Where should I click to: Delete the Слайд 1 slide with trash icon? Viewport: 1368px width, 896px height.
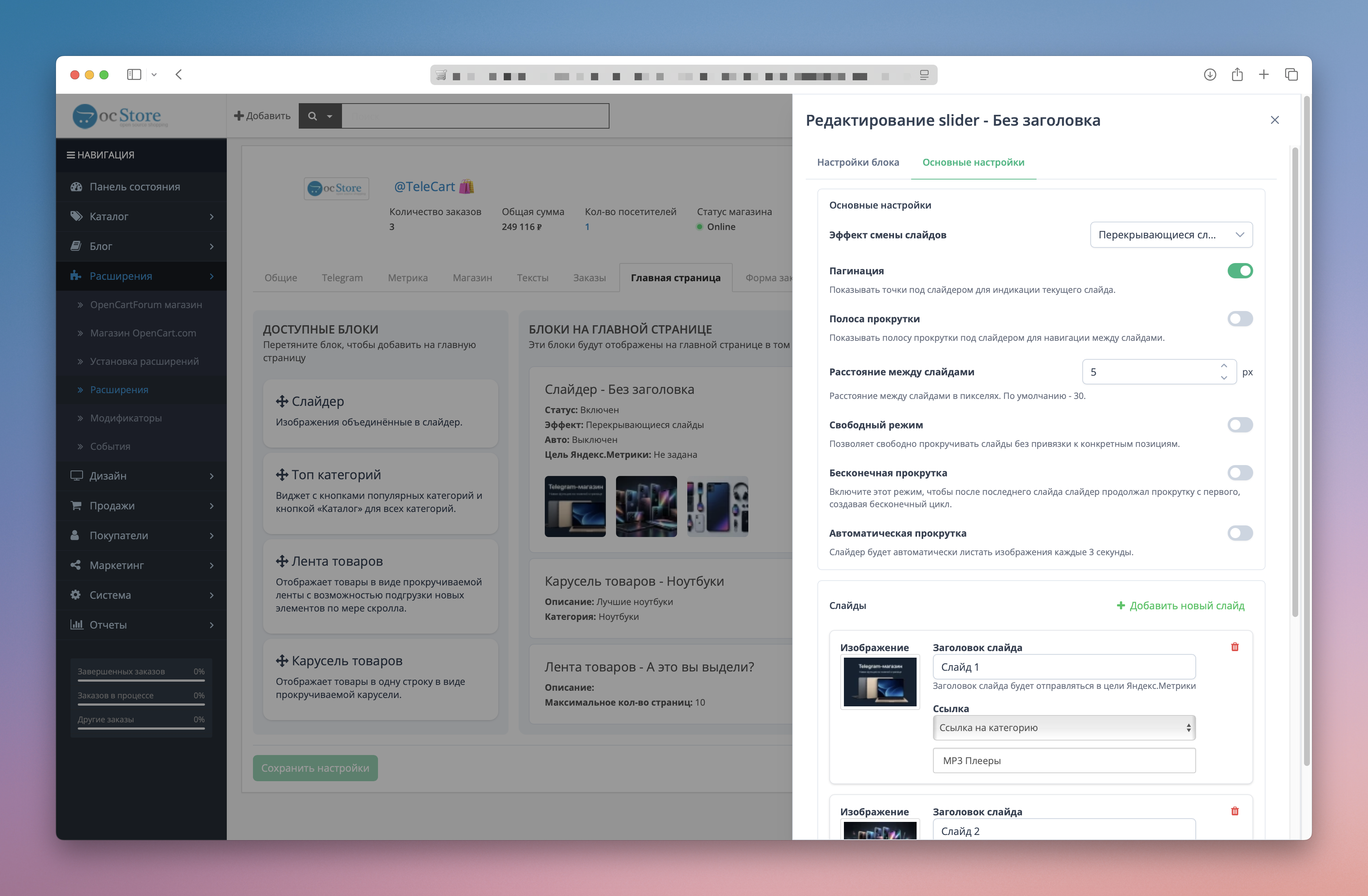pos(1235,647)
